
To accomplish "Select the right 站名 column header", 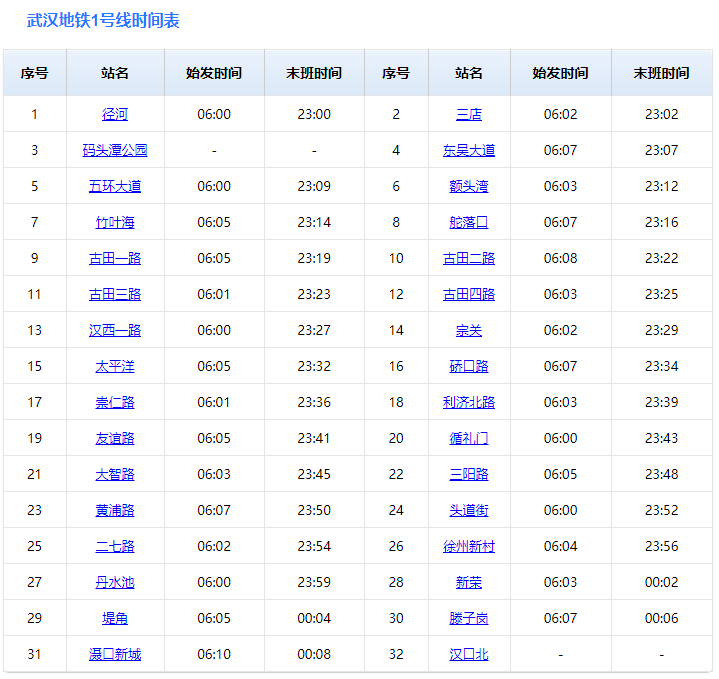I will click(x=469, y=73).
